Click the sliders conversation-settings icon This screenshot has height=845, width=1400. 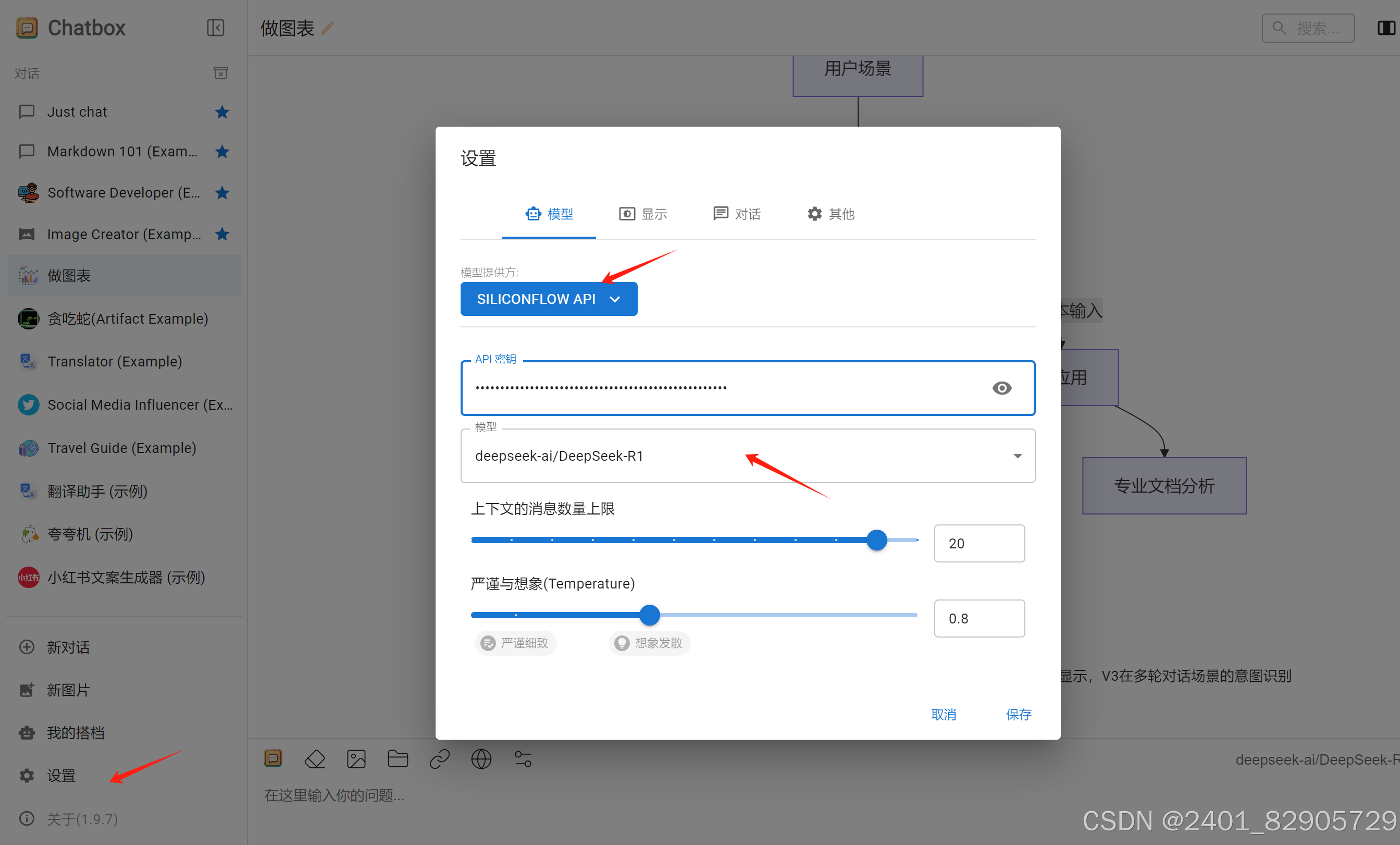[523, 759]
